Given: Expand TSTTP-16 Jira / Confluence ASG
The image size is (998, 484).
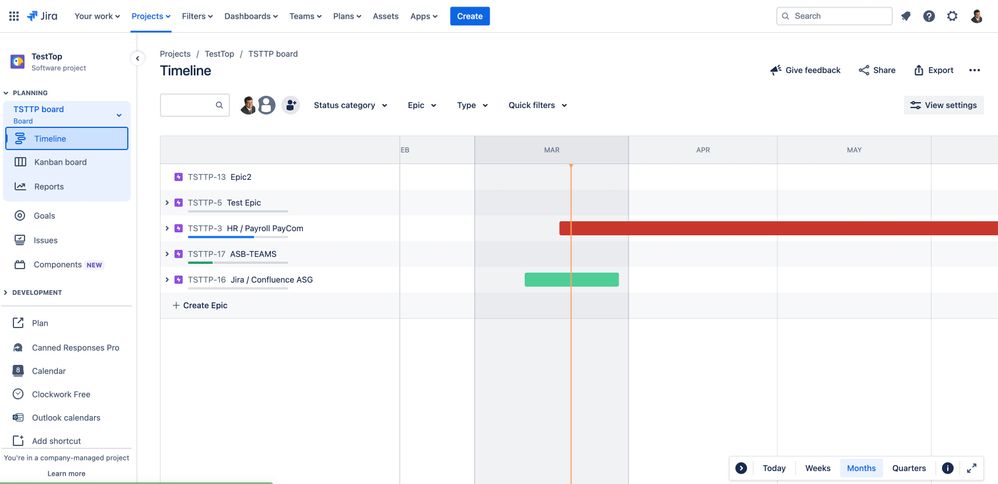Looking at the screenshot, I should (x=167, y=280).
